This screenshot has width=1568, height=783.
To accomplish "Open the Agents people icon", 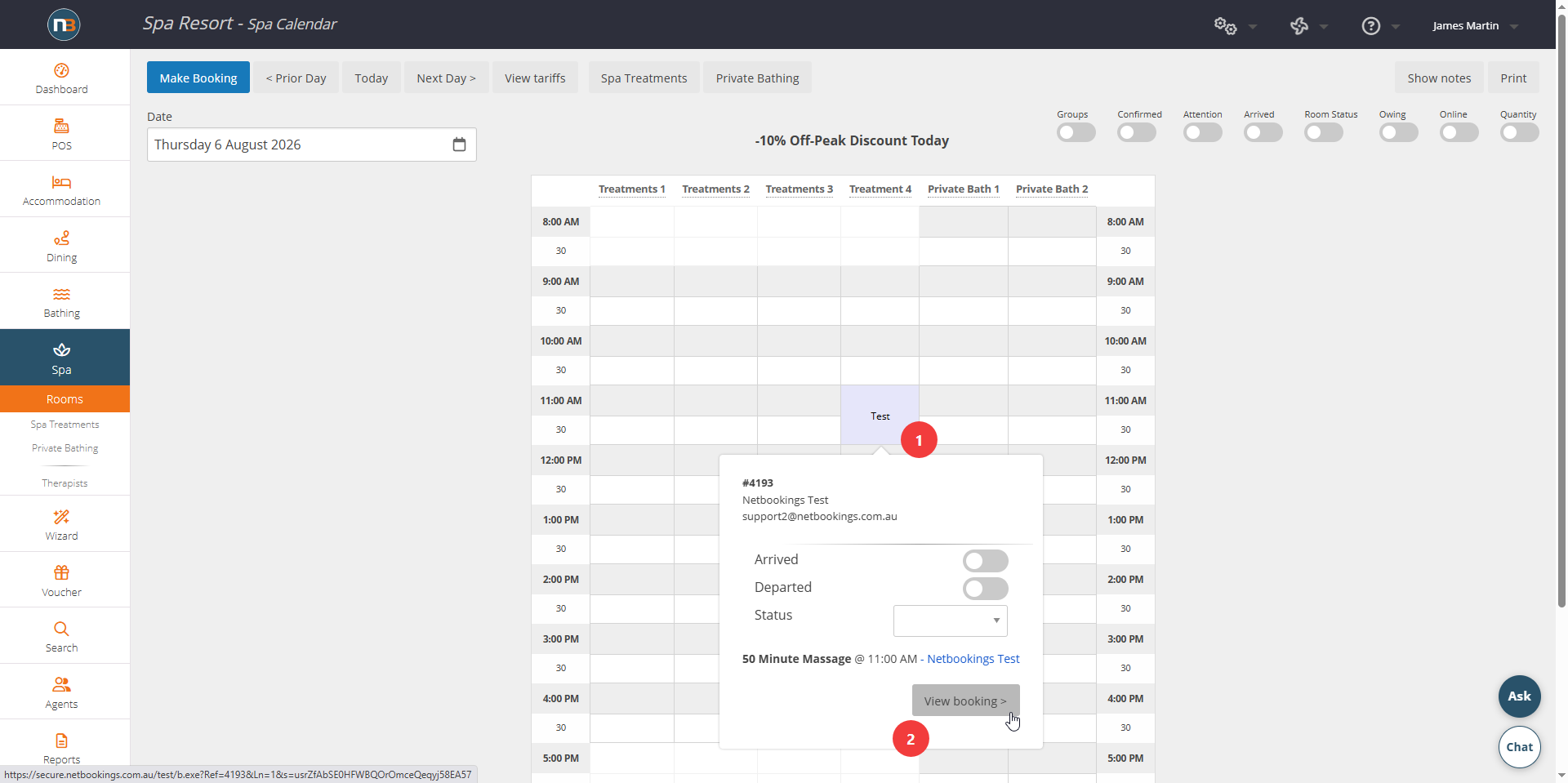I will click(61, 684).
